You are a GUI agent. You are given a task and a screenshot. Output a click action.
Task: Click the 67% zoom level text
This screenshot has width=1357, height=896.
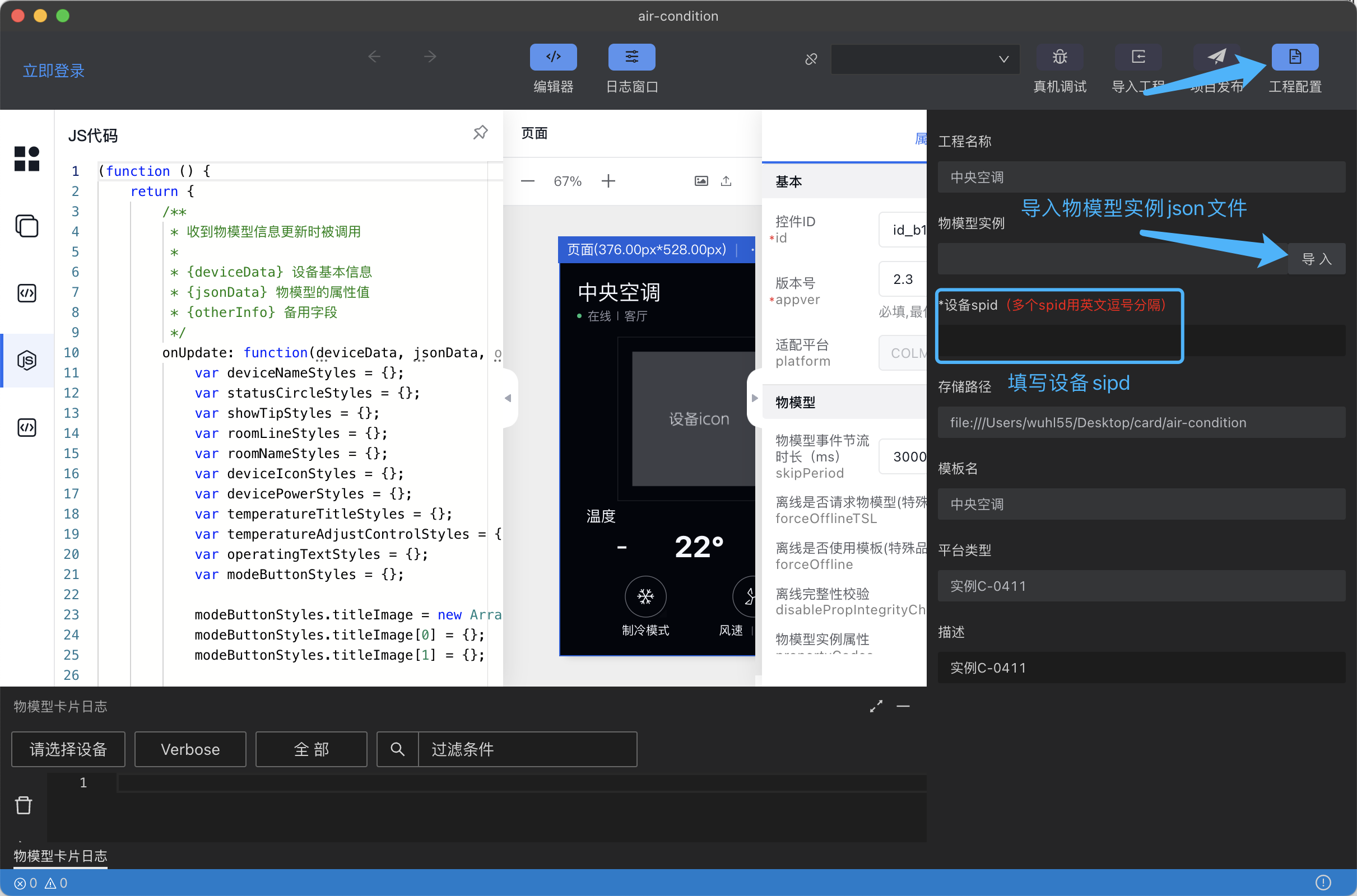coord(568,181)
